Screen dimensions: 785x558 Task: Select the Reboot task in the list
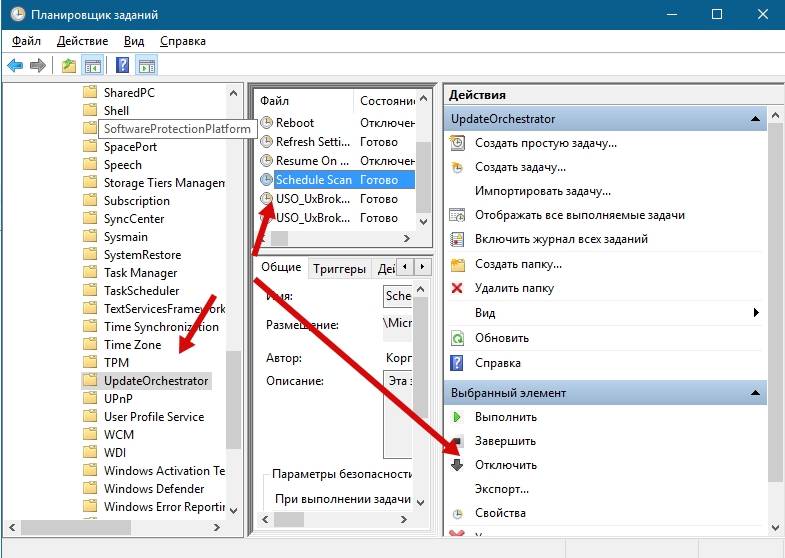(294, 123)
